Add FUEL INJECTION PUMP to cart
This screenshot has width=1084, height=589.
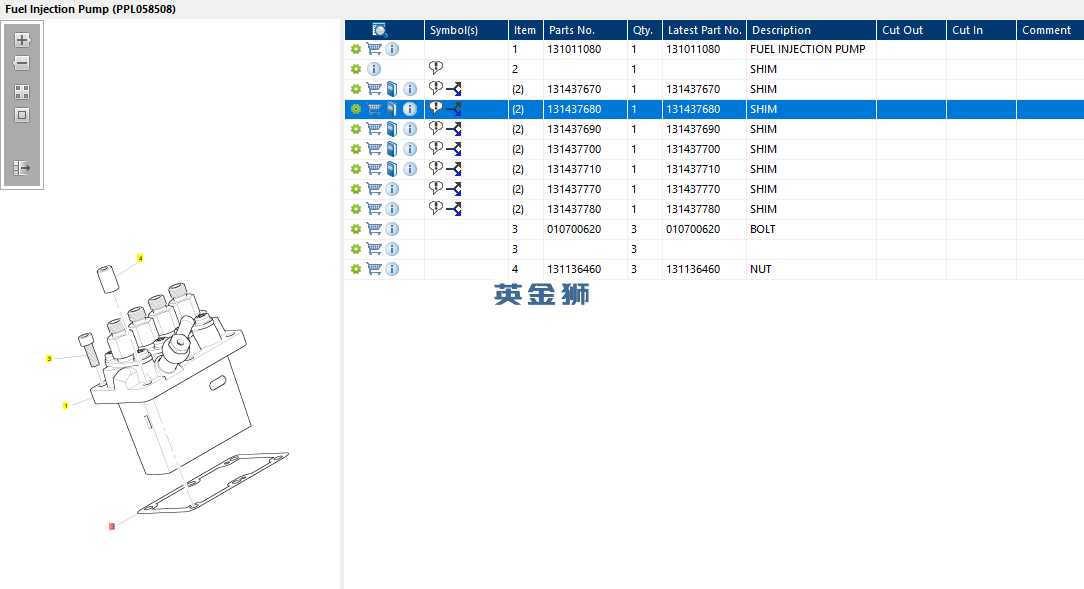(x=374, y=49)
